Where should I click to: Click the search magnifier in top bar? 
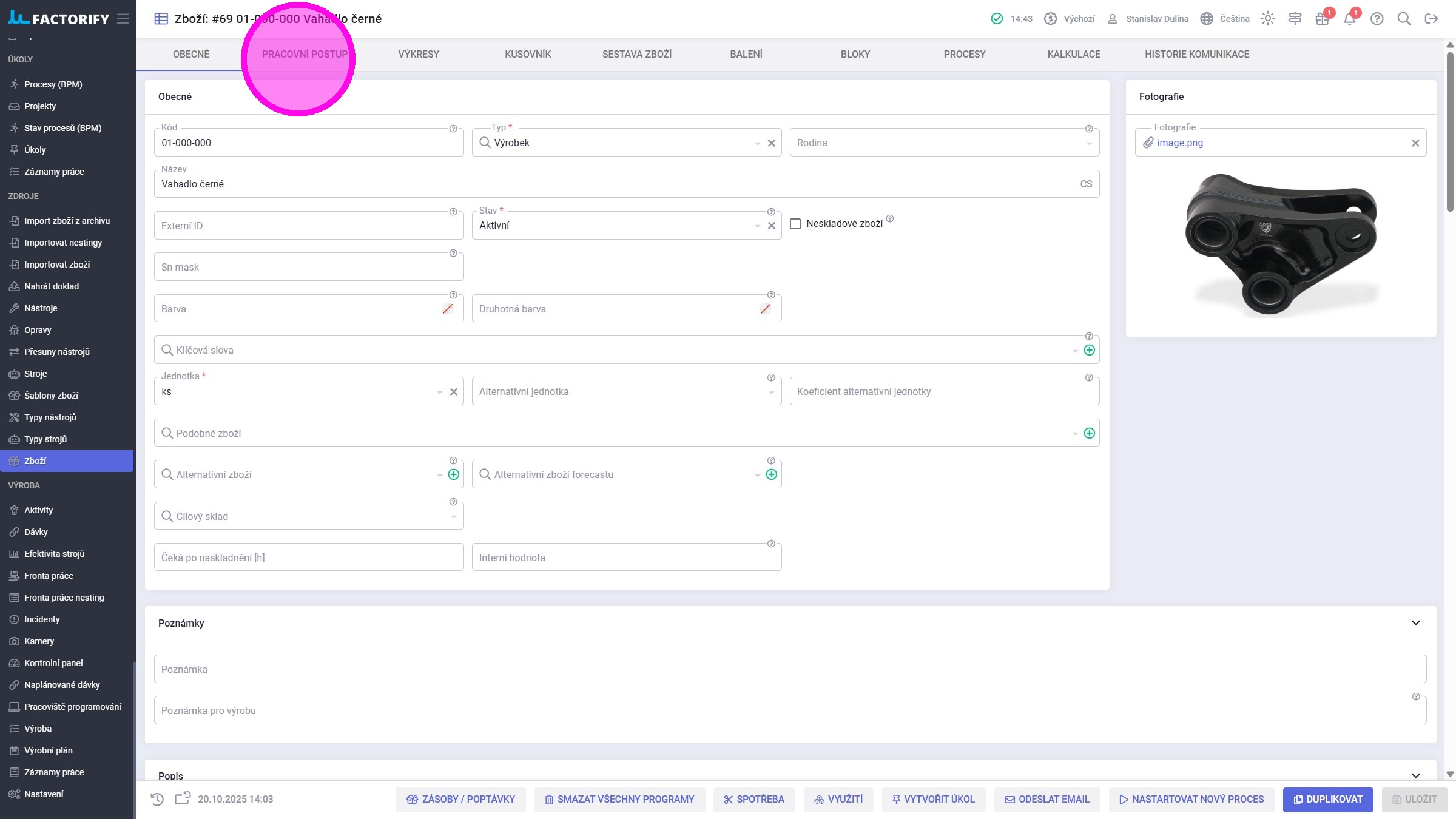point(1404,19)
